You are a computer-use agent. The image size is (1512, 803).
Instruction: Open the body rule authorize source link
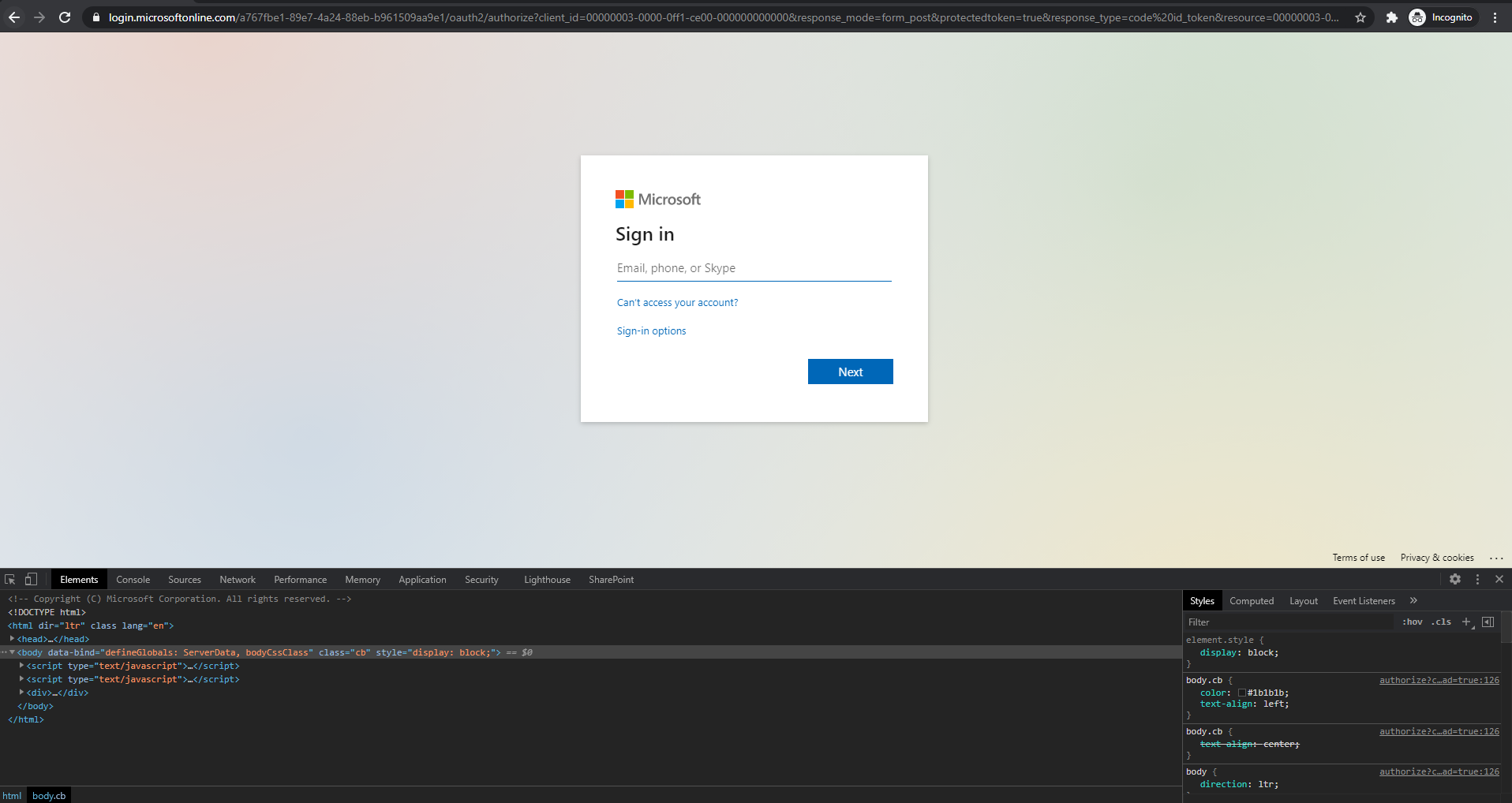point(1439,771)
